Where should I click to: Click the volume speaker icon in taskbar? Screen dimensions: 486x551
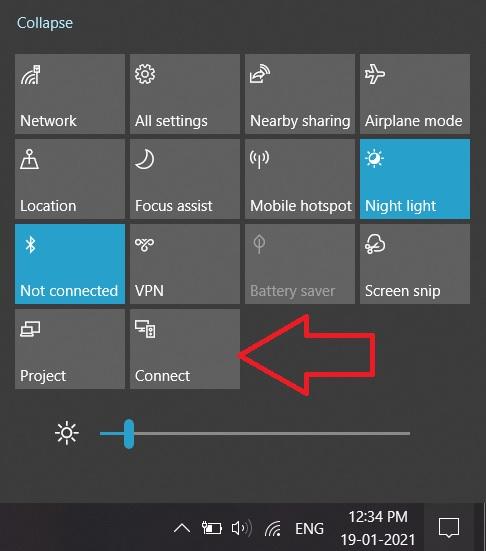click(242, 528)
